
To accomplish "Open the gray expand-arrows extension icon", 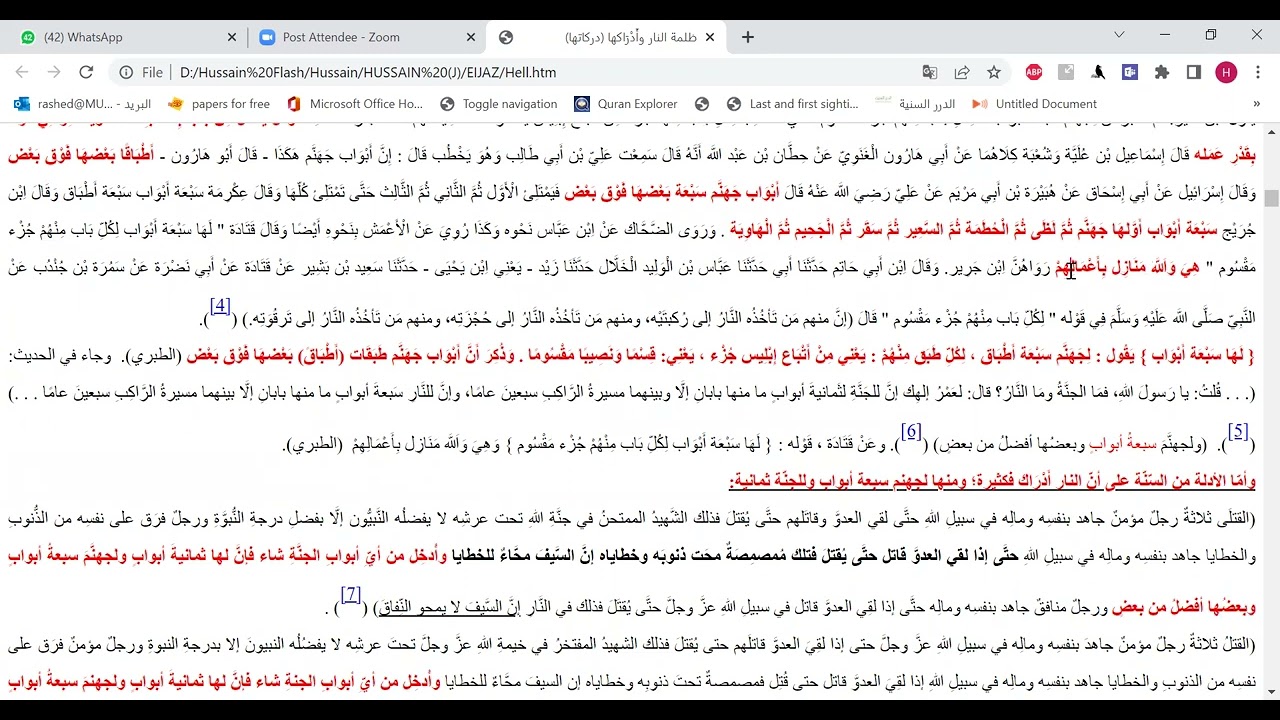I will (1066, 72).
